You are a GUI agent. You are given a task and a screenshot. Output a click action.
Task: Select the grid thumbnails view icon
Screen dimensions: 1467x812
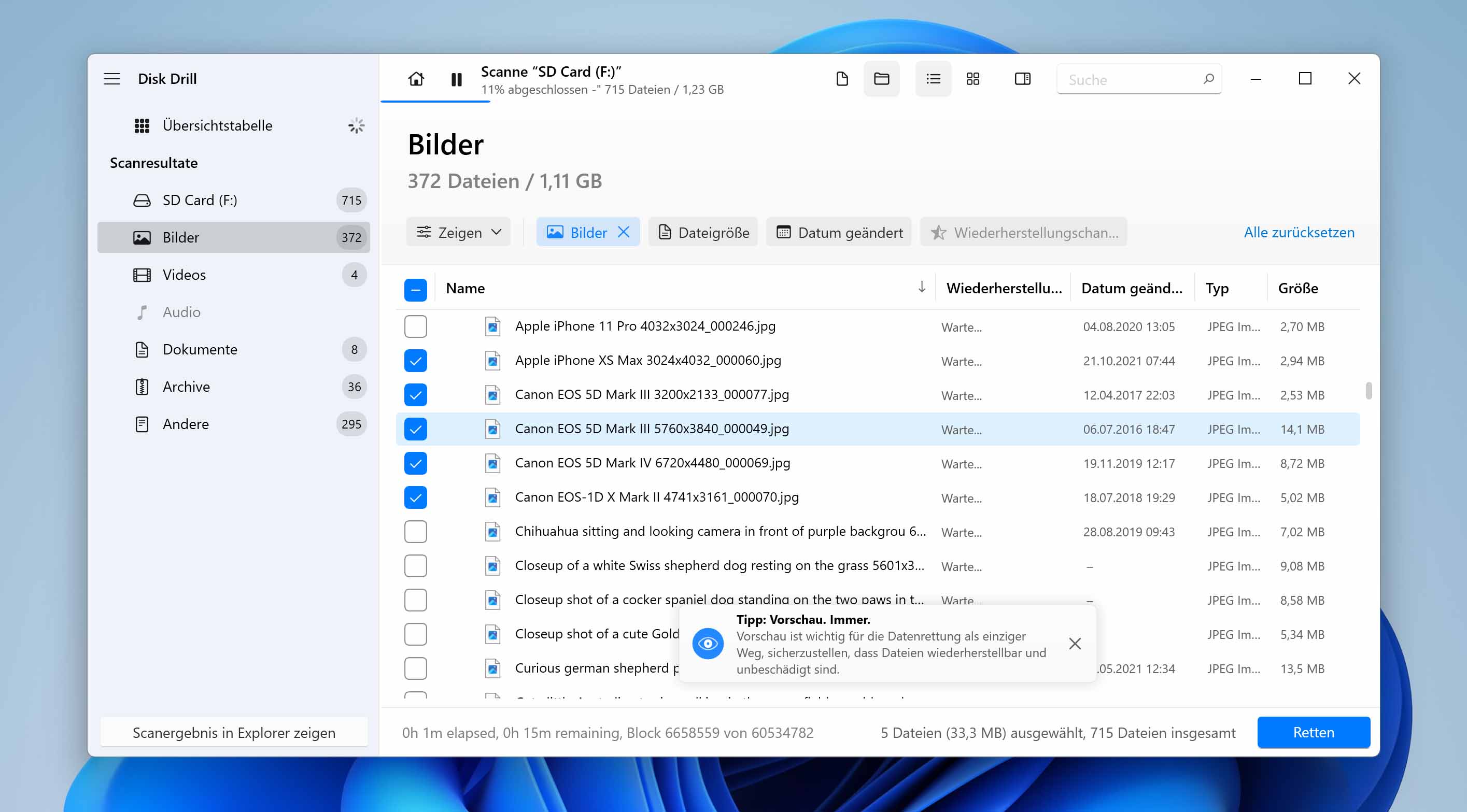972,79
